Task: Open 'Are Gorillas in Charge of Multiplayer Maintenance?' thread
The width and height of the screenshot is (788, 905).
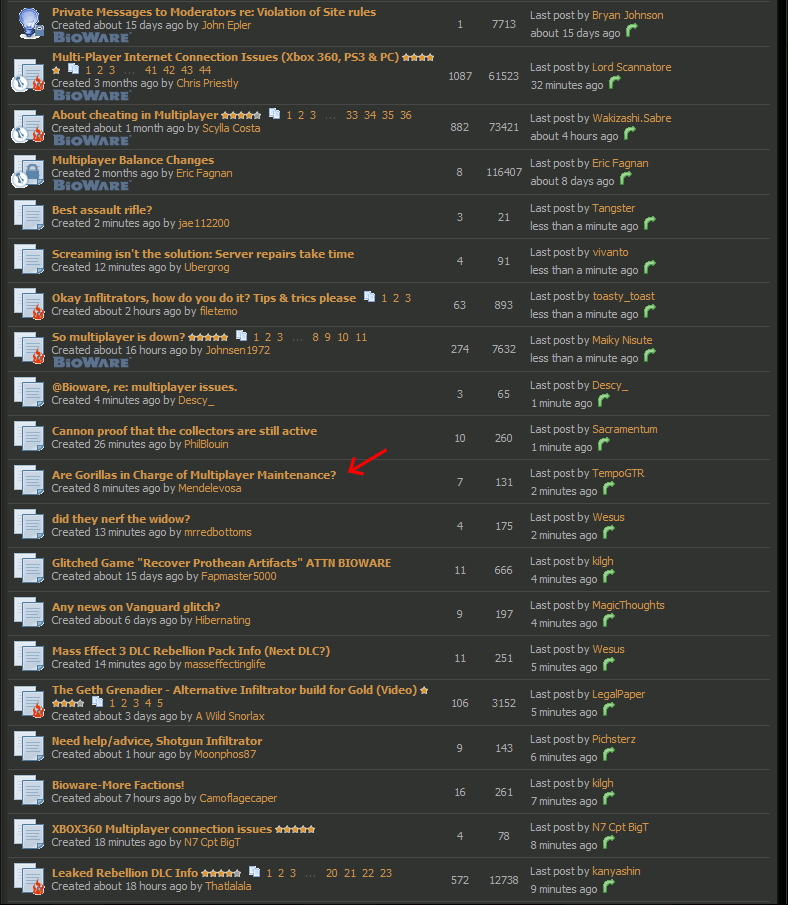Action: (x=194, y=475)
